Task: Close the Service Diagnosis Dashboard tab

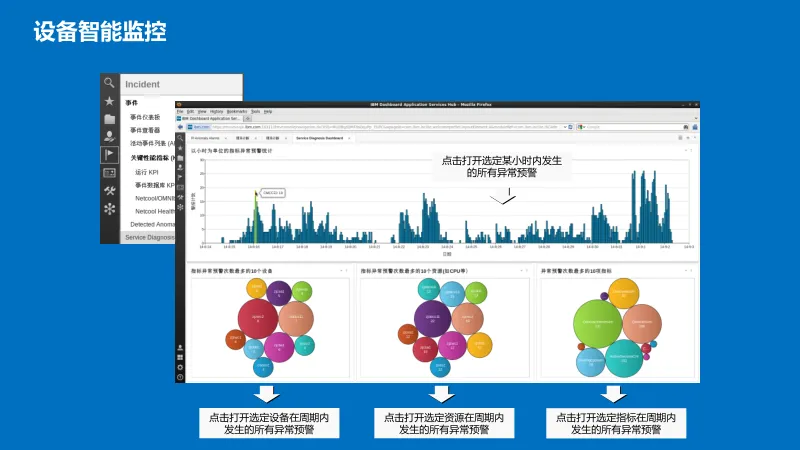Action: (x=349, y=138)
